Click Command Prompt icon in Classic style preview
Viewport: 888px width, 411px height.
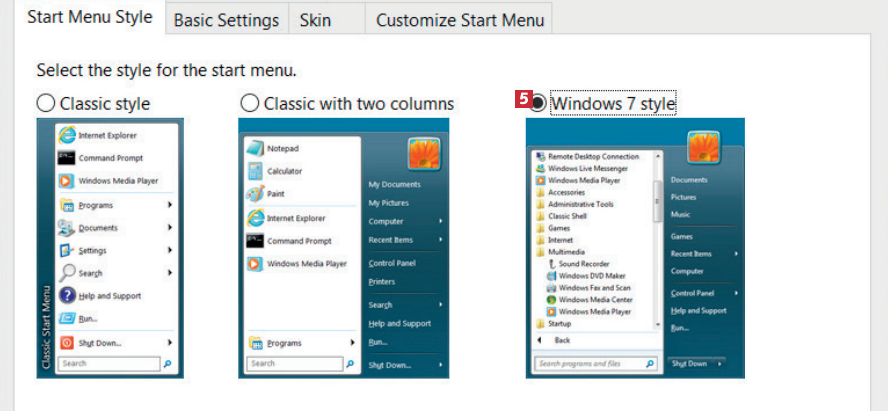pyautogui.click(x=67, y=158)
